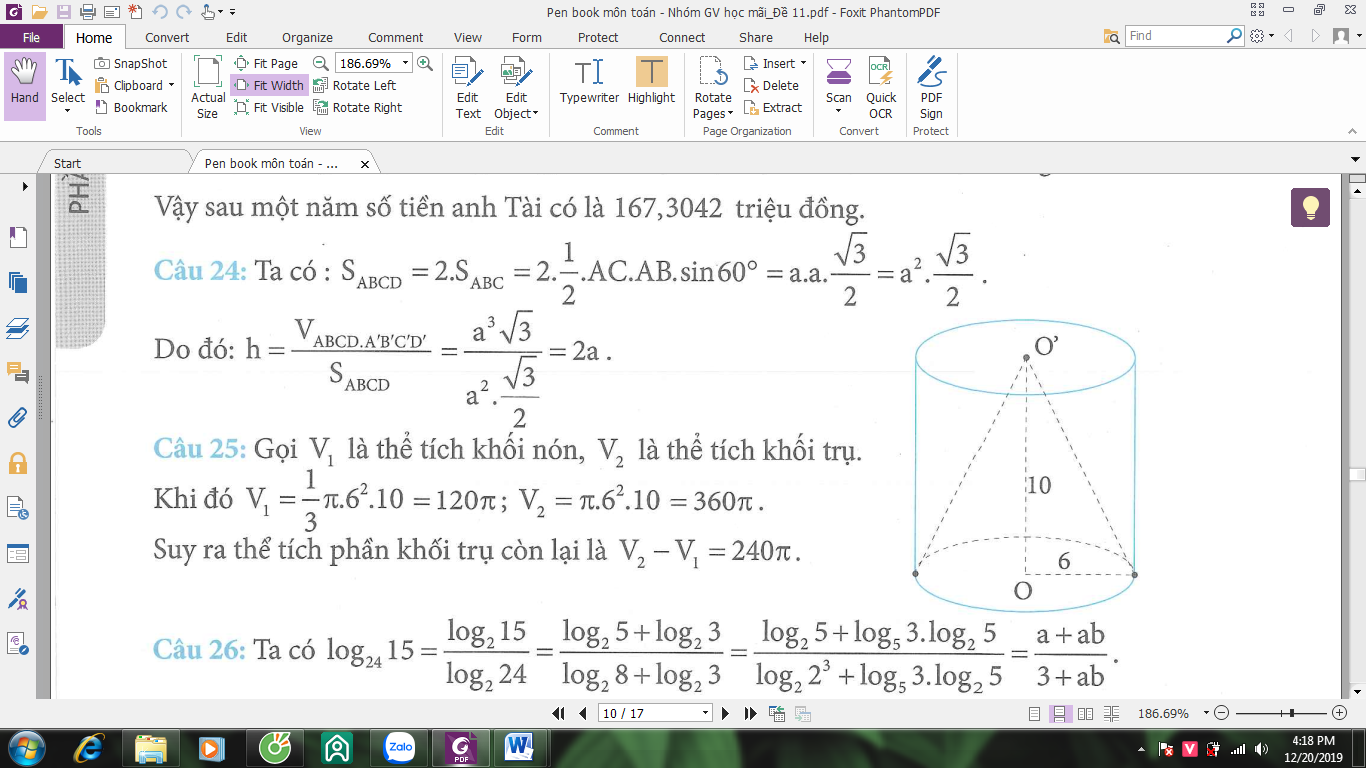Open the attachments paperclip panel in sidebar

(18, 417)
